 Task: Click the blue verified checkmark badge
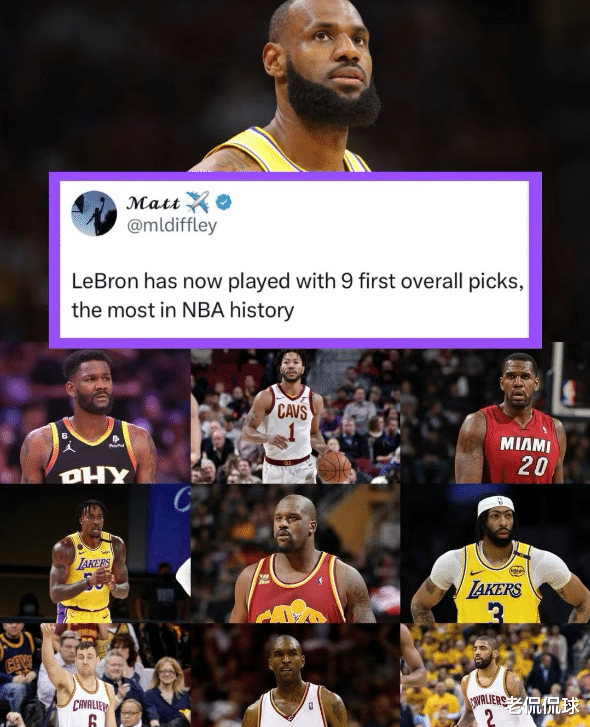[224, 202]
